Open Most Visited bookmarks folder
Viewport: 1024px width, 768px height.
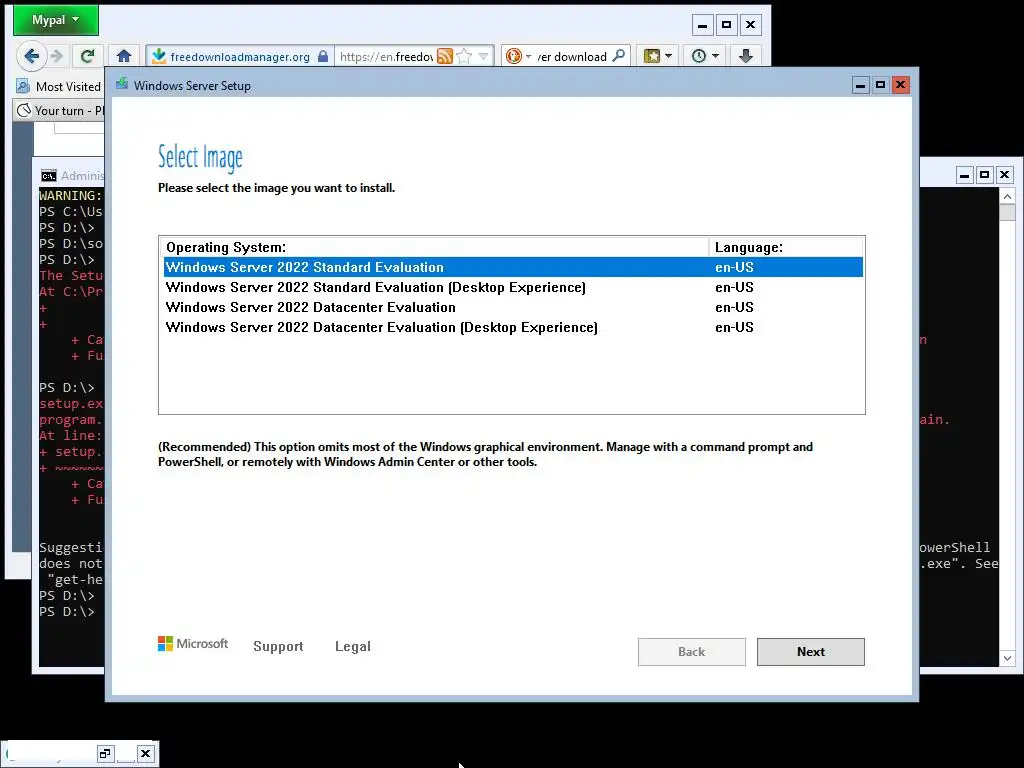pos(59,86)
